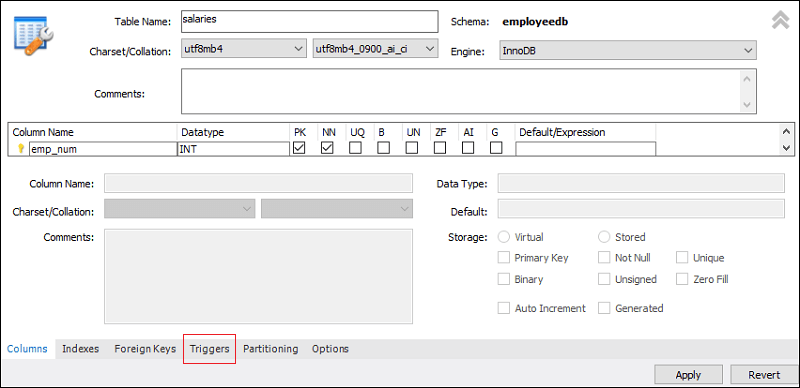This screenshot has width=800, height=388.
Task: Click the column grid scroll-down arrow
Action: (x=786, y=148)
